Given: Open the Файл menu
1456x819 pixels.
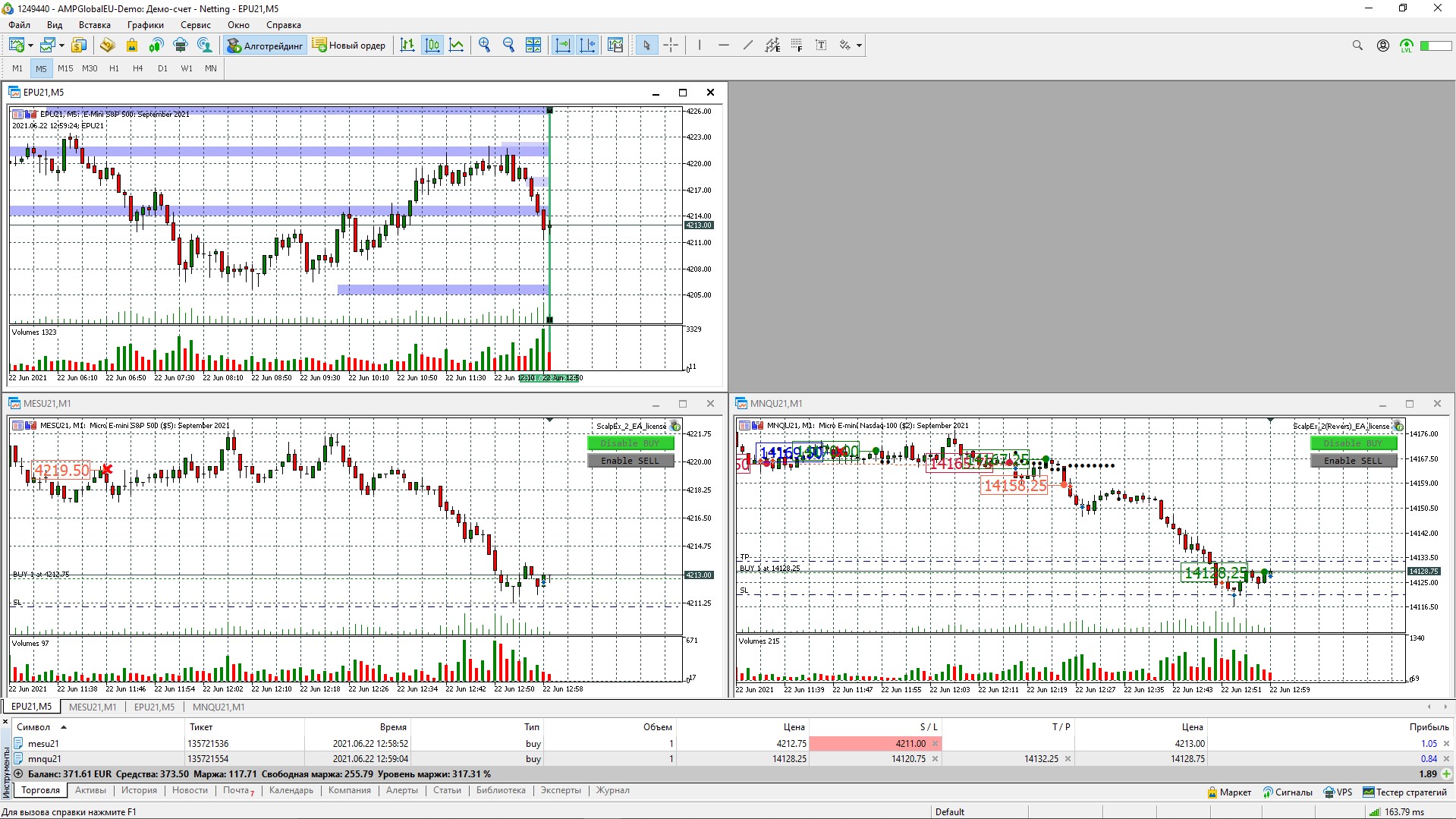Looking at the screenshot, I should [20, 25].
